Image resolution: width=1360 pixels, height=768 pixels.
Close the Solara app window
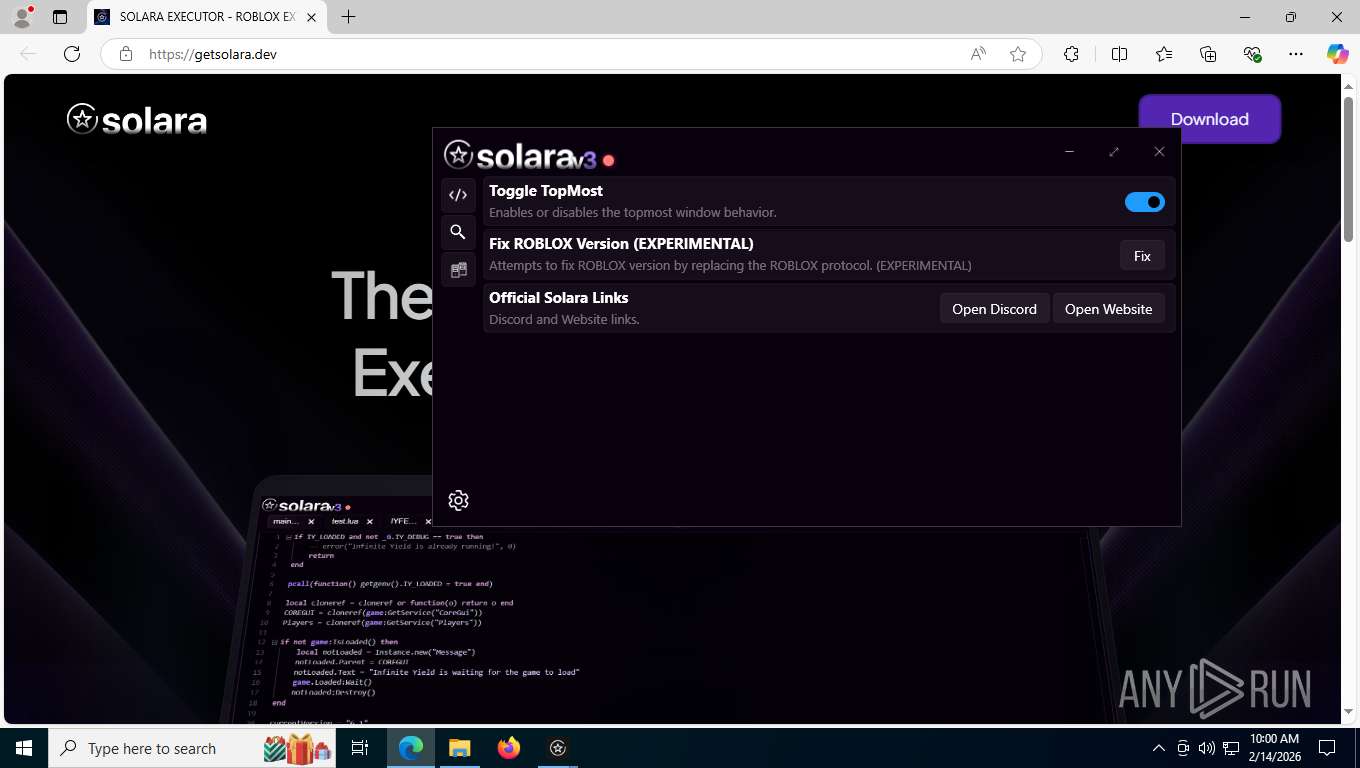[x=1159, y=152]
